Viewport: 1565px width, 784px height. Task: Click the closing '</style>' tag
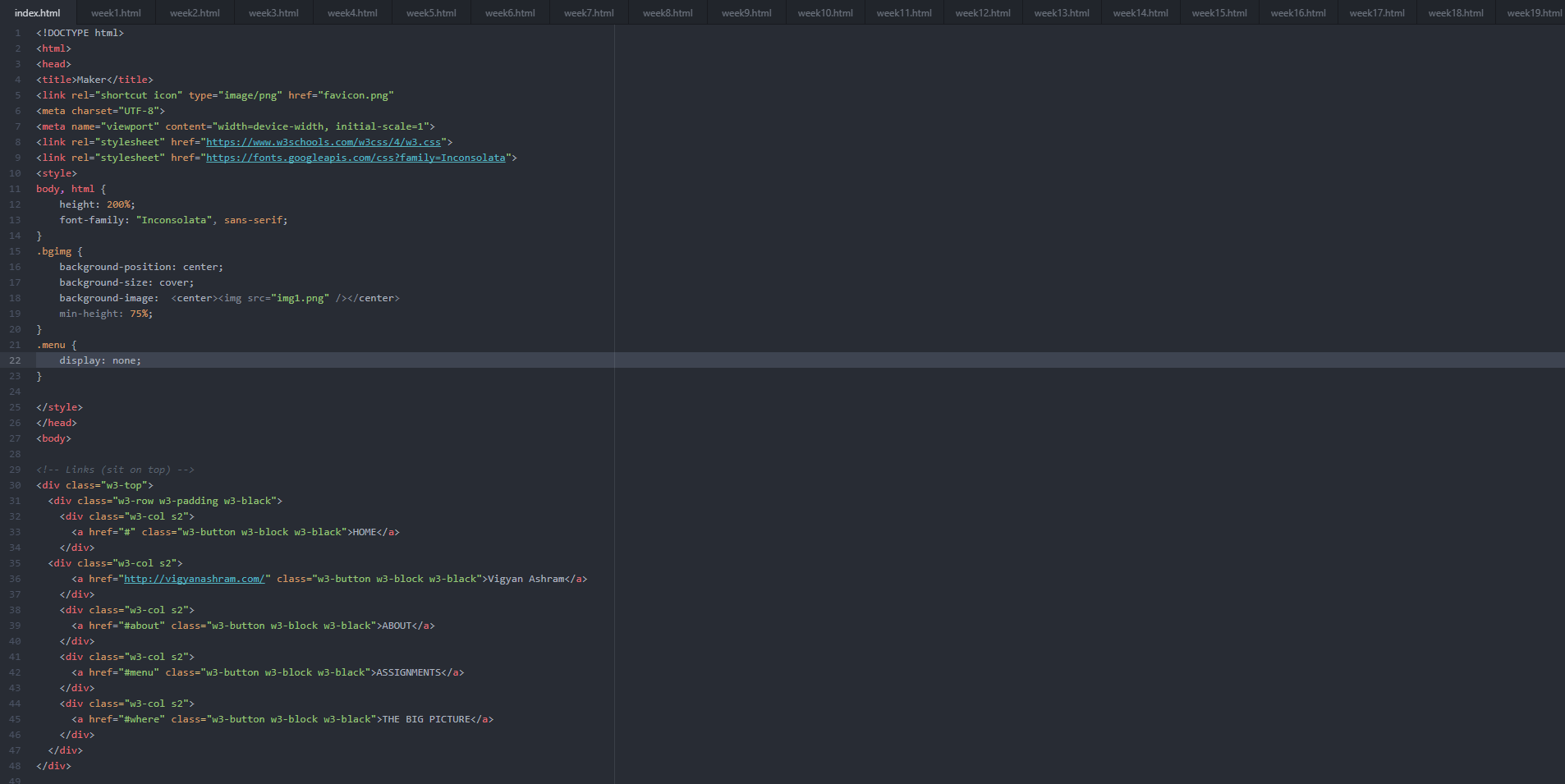[59, 407]
